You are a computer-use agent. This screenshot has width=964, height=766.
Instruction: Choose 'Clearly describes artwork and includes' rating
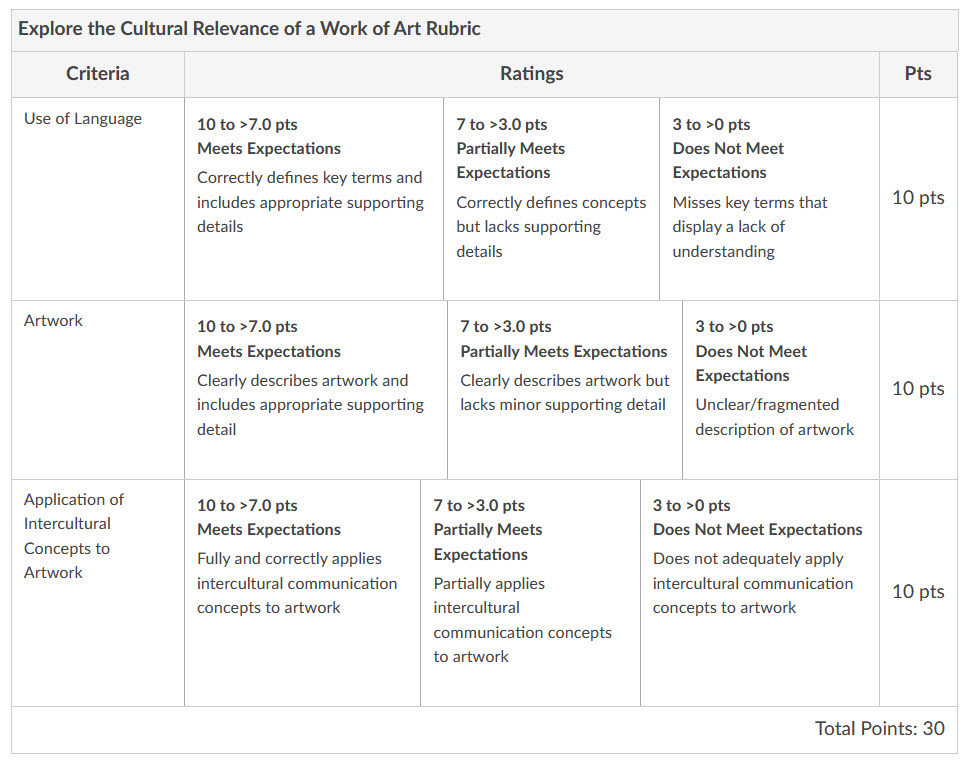pos(316,390)
